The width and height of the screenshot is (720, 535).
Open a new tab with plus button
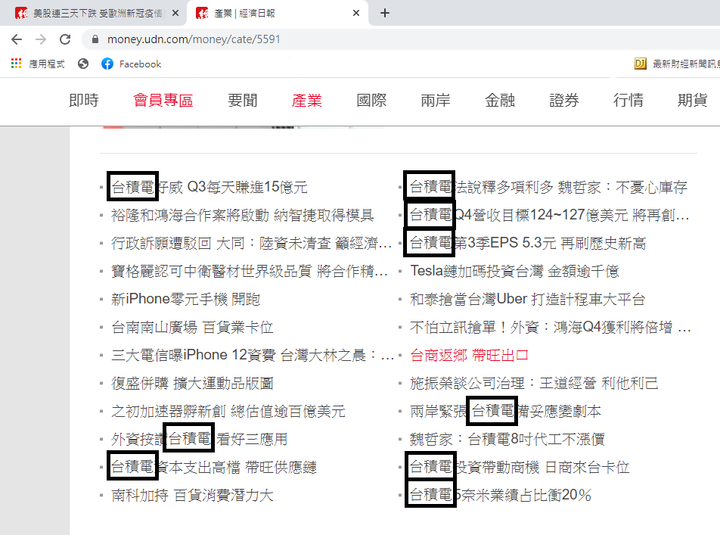pos(385,13)
